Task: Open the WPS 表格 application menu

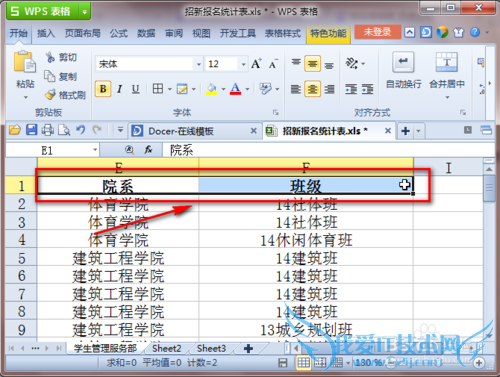Action: 42,11
